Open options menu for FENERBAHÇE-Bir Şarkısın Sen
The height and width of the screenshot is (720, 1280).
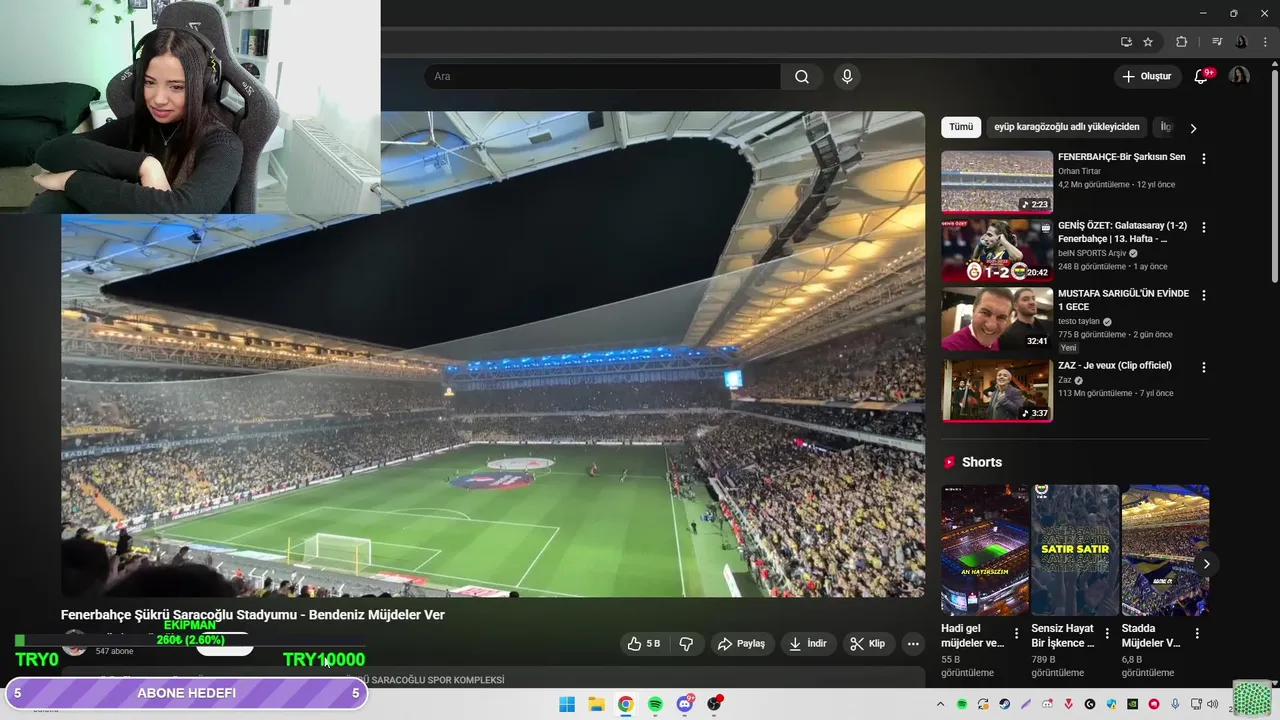tap(1204, 159)
